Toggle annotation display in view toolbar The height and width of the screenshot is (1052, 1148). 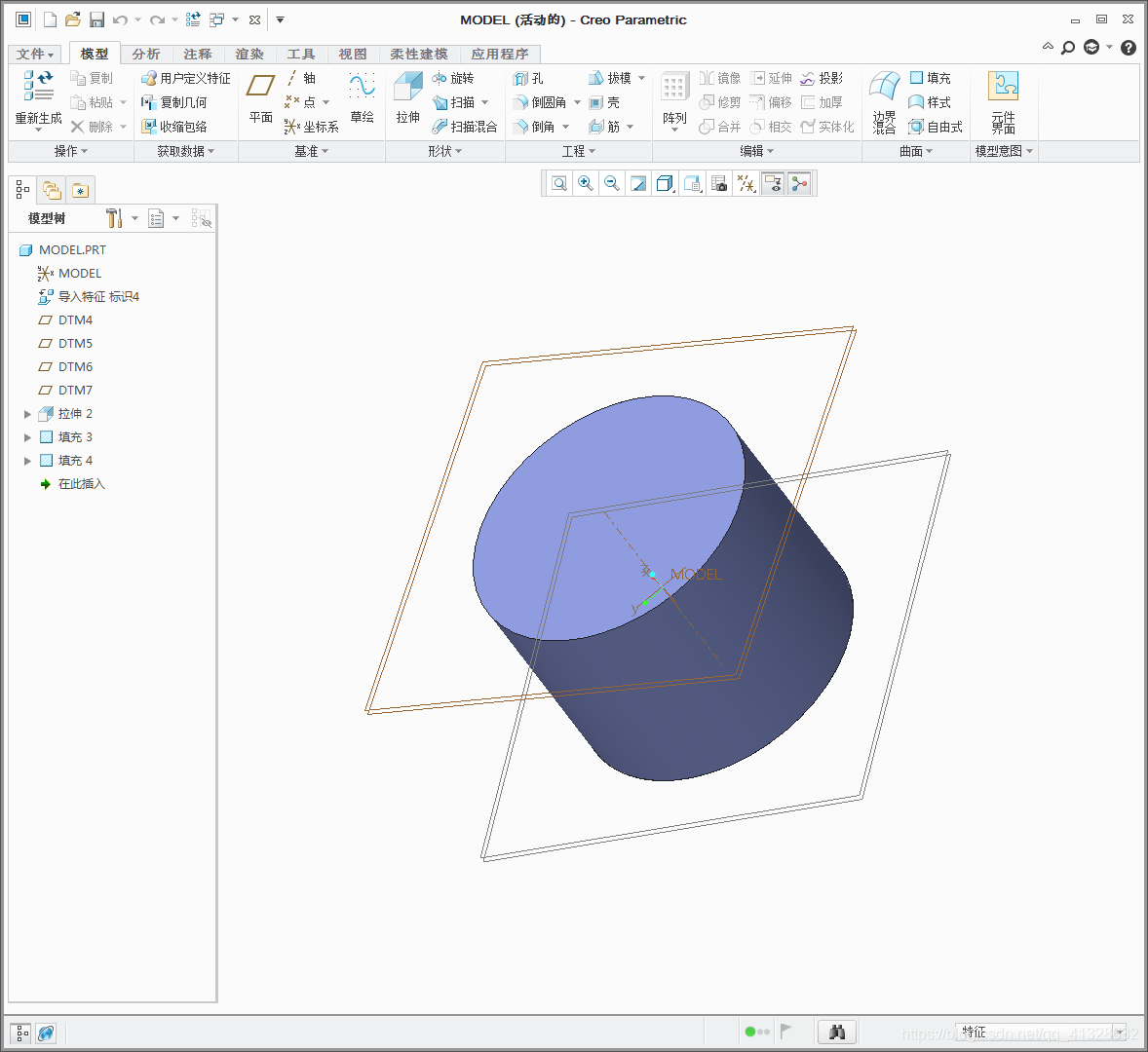pyautogui.click(x=773, y=184)
